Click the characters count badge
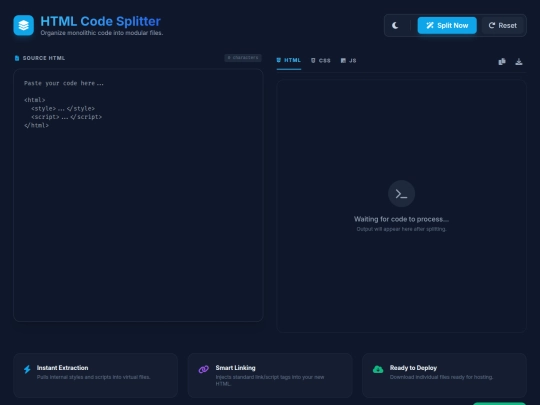Image resolution: width=540 pixels, height=405 pixels. [x=243, y=58]
